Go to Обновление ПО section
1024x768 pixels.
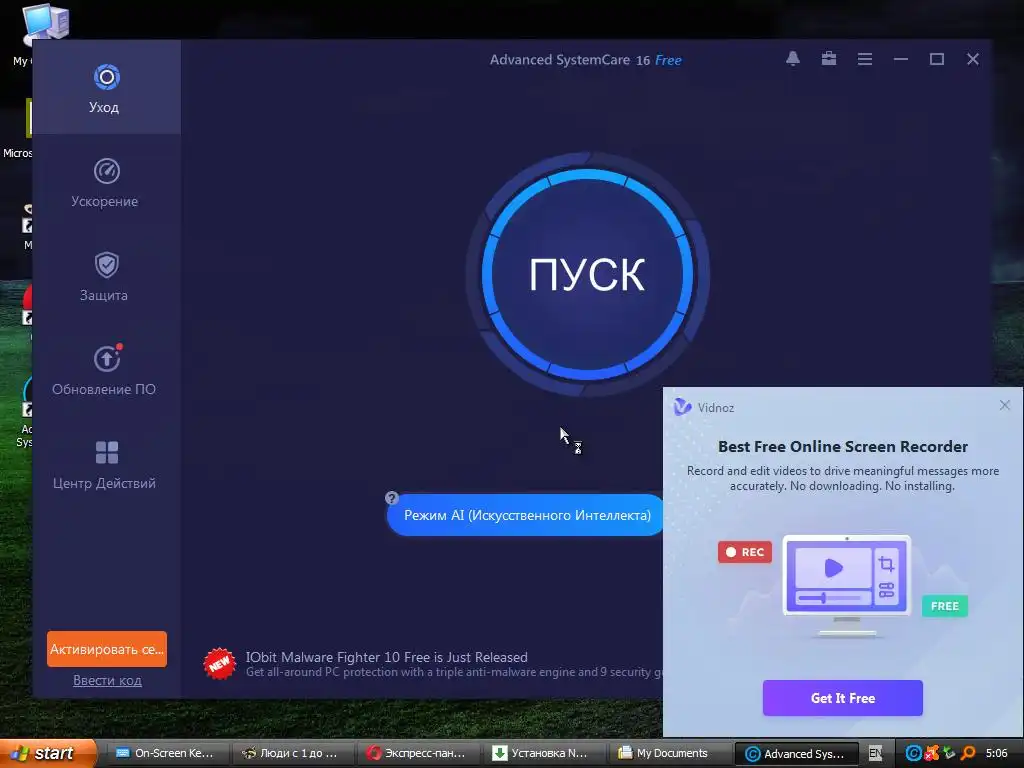pyautogui.click(x=106, y=370)
